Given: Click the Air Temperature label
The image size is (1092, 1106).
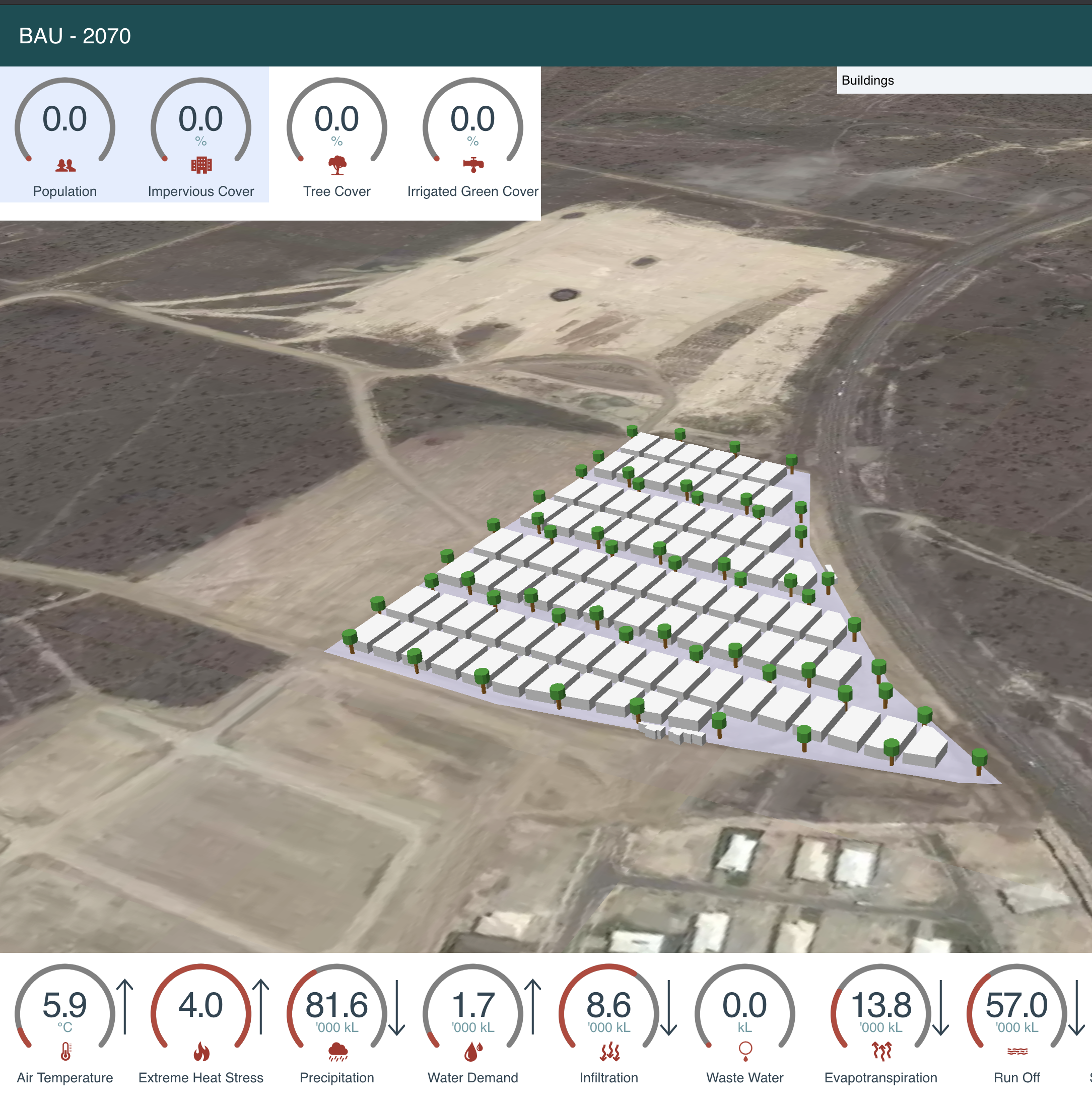Looking at the screenshot, I should tap(65, 1078).
